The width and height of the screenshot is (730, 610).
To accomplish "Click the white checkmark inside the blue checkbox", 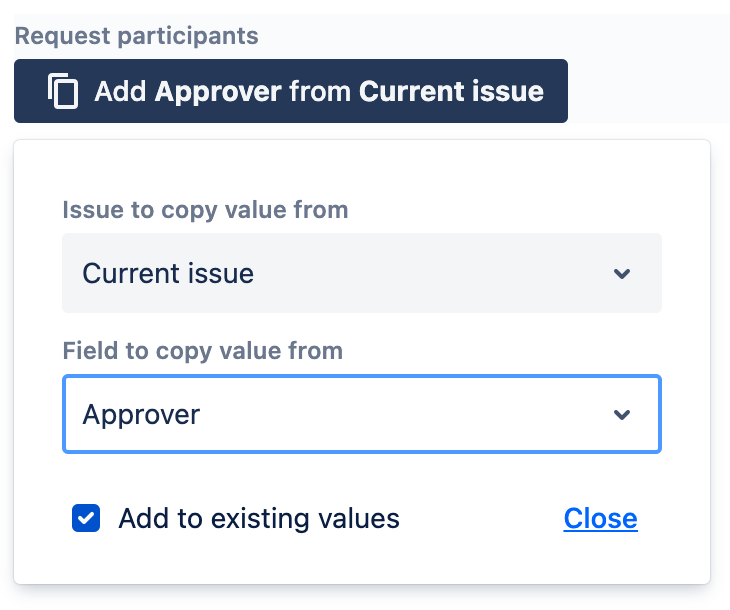I will click(x=86, y=518).
